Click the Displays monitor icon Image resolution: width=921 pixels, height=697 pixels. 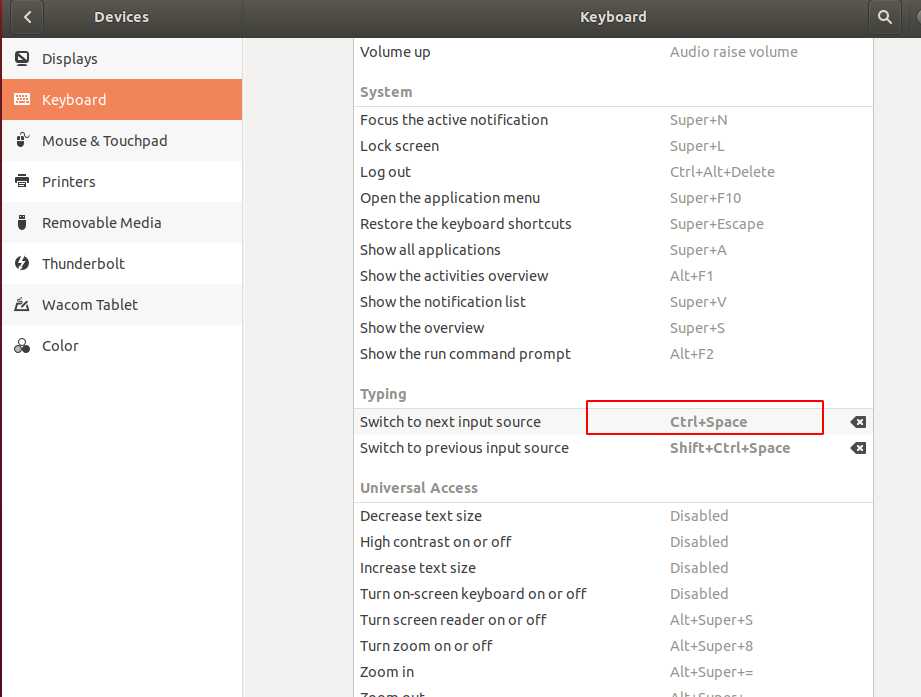[22, 59]
